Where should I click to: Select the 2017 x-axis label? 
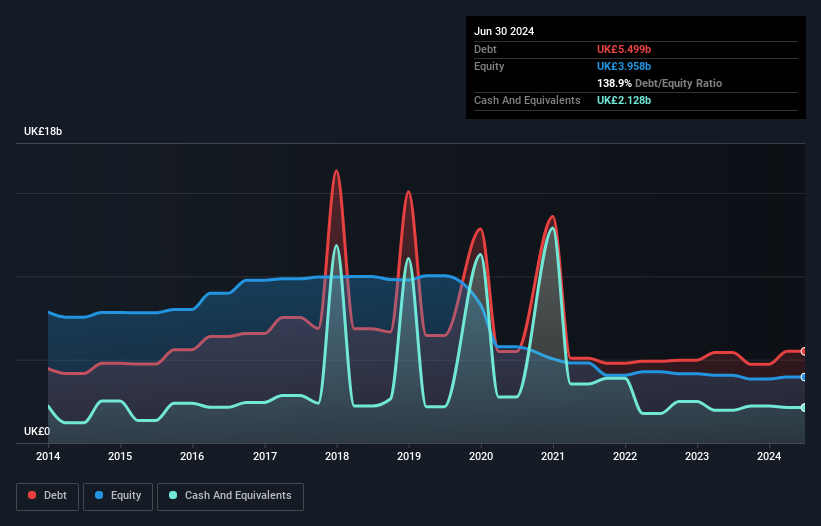[x=265, y=456]
